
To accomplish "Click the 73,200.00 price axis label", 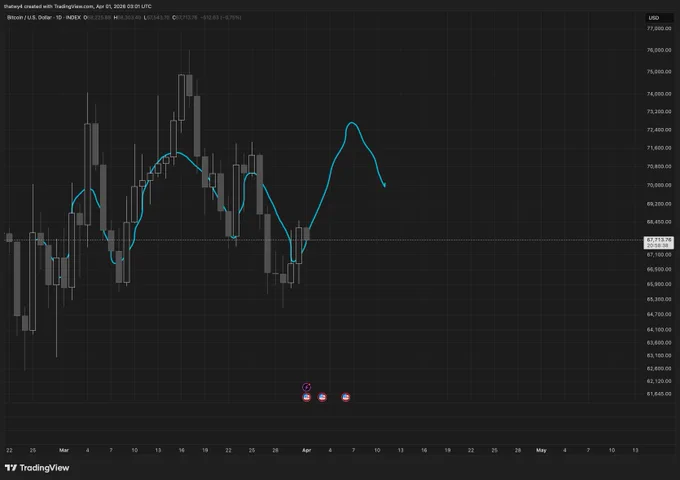I will 659,111.
